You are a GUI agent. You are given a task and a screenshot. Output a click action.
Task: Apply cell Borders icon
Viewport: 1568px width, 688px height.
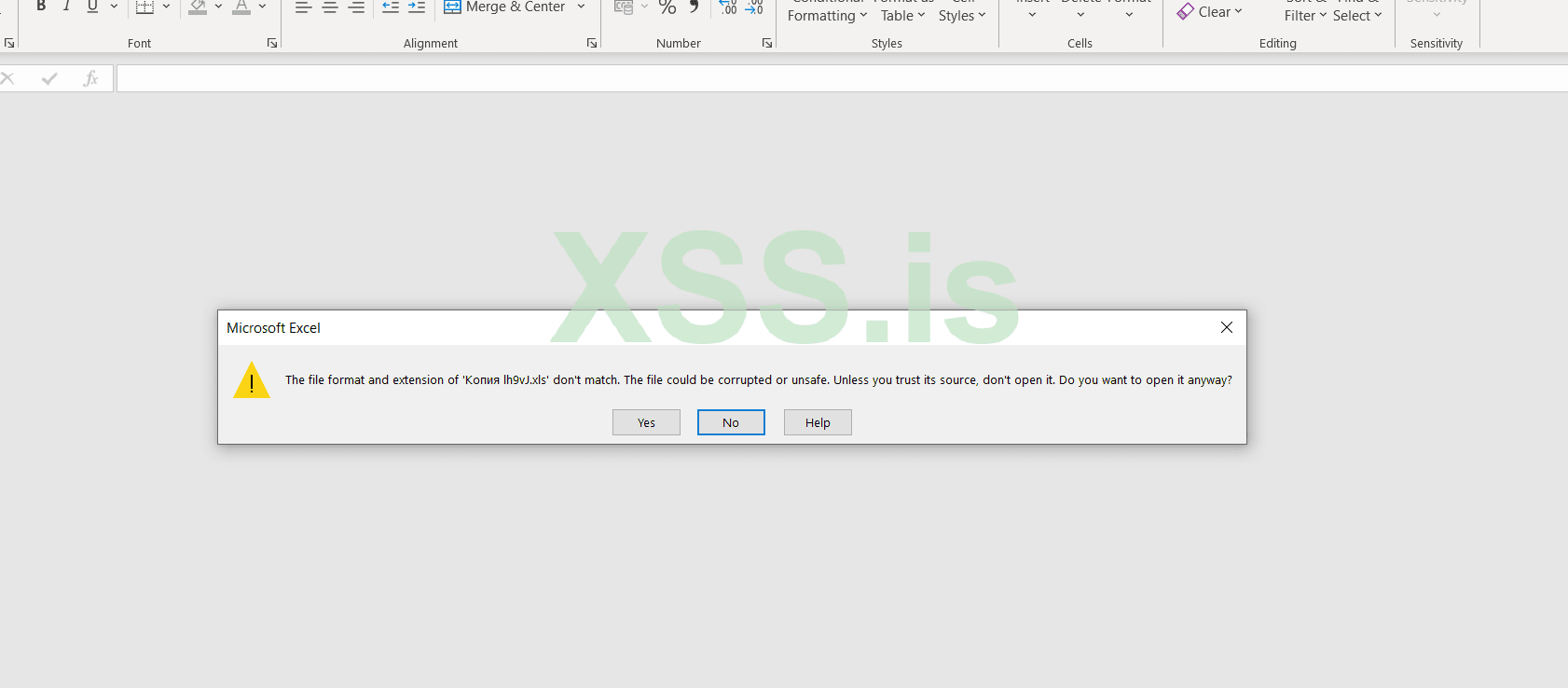(144, 7)
